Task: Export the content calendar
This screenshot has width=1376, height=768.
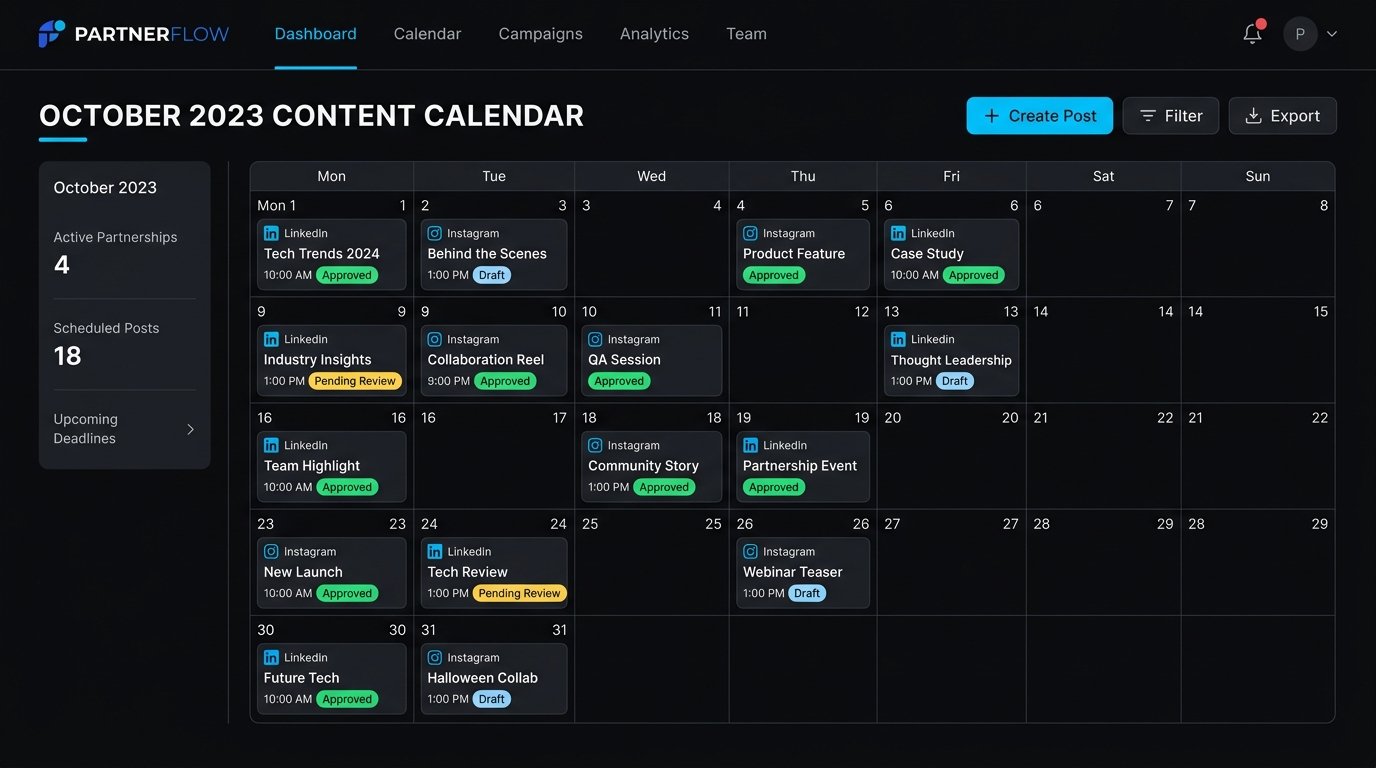Action: coord(1282,116)
